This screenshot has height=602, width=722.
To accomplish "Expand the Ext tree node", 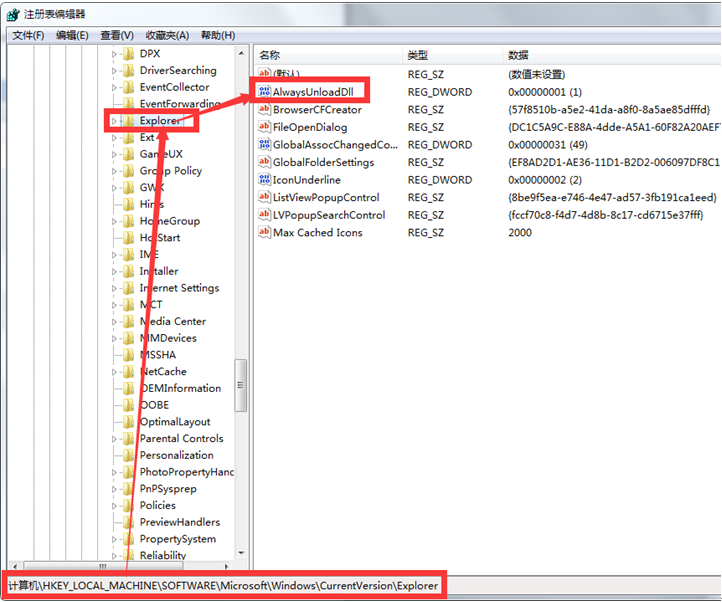I will (x=114, y=137).
